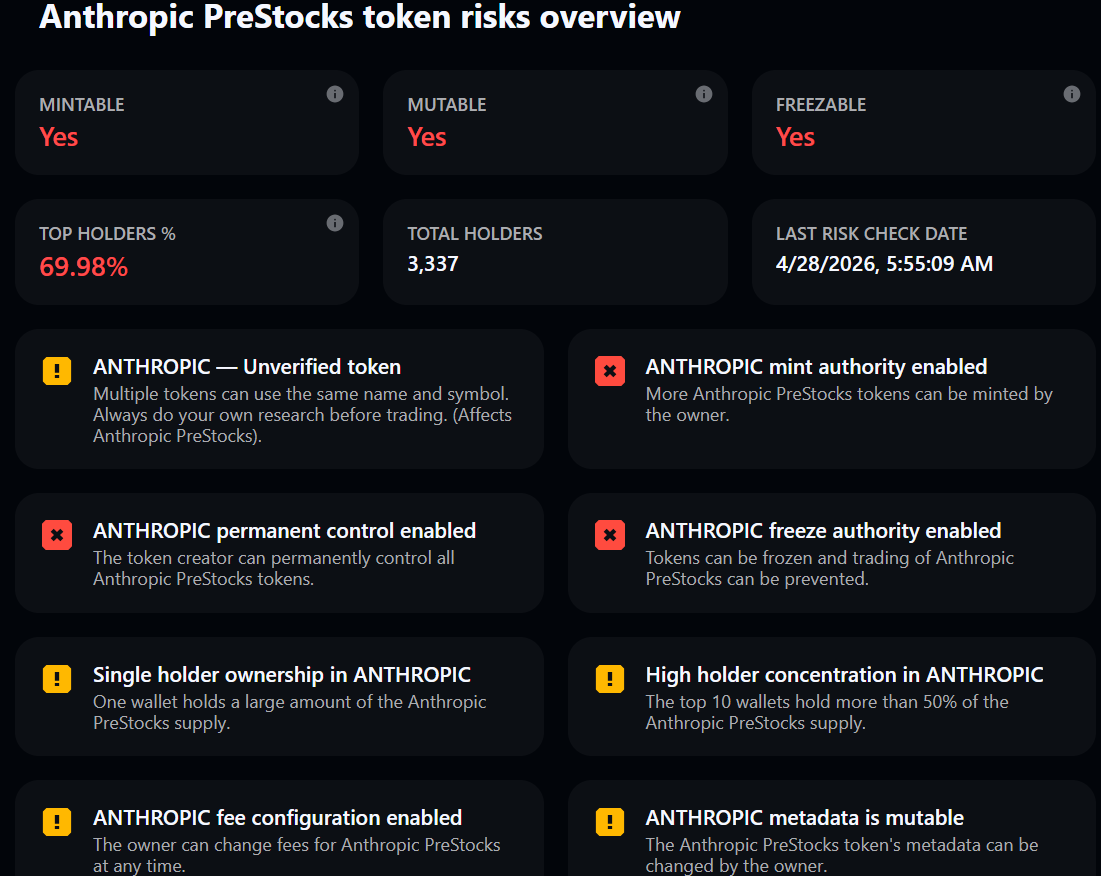The image size is (1101, 876).
Task: Click the 69.98% top holders figure
Action: 83,267
